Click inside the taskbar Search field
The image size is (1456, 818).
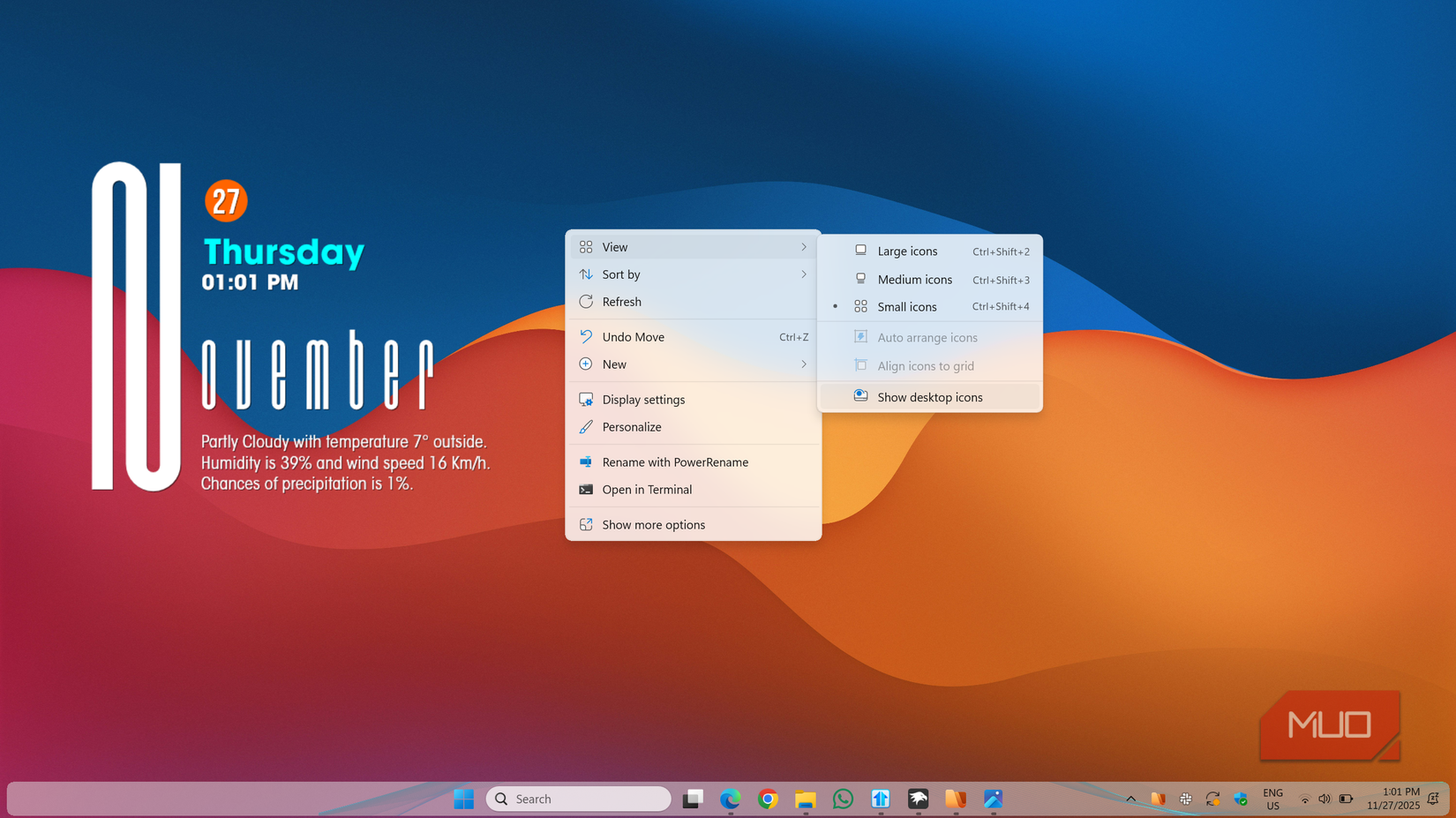point(578,799)
